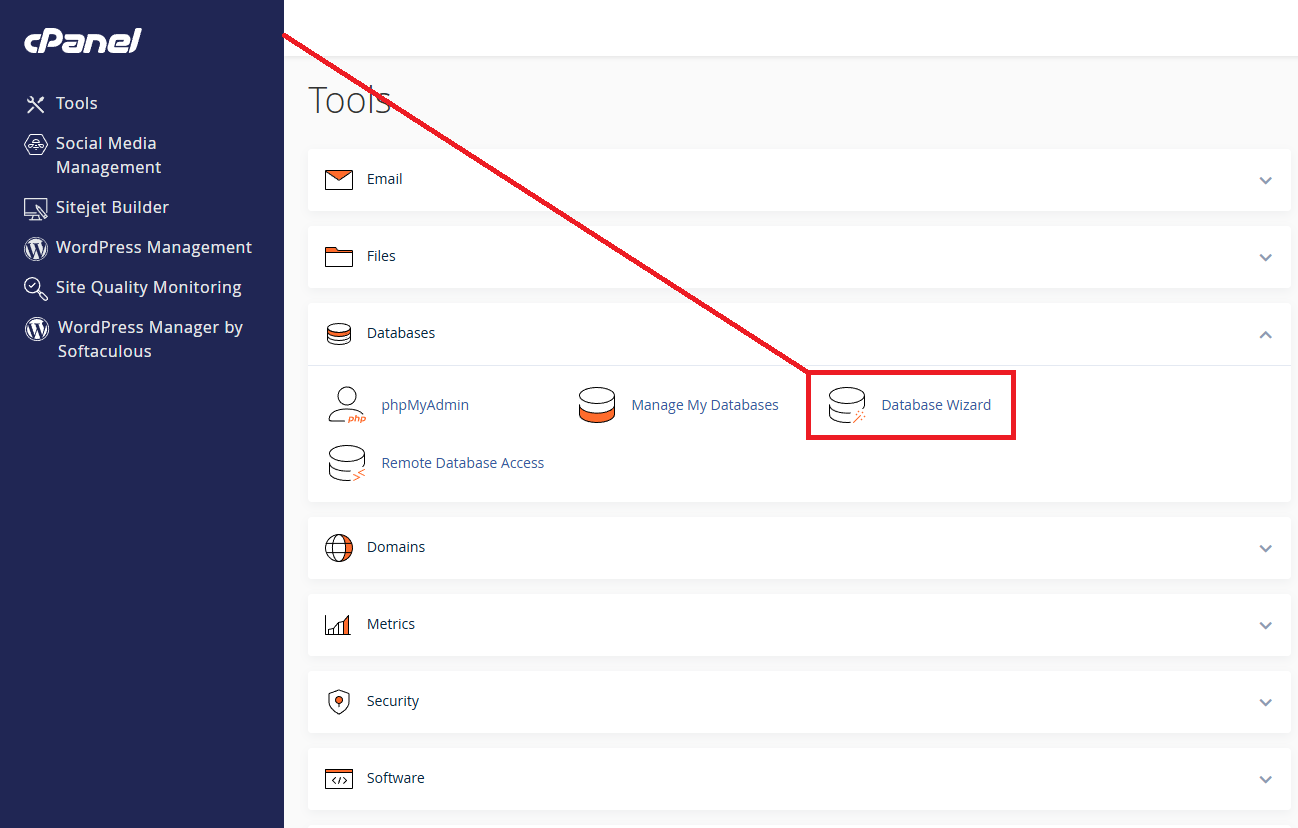
Task: Click the Site Quality Monitoring magnifier icon
Action: (36, 288)
